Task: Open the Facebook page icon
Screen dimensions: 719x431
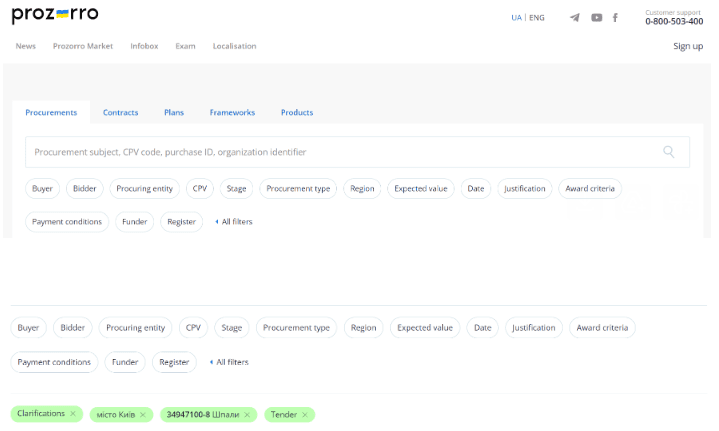Action: click(615, 18)
